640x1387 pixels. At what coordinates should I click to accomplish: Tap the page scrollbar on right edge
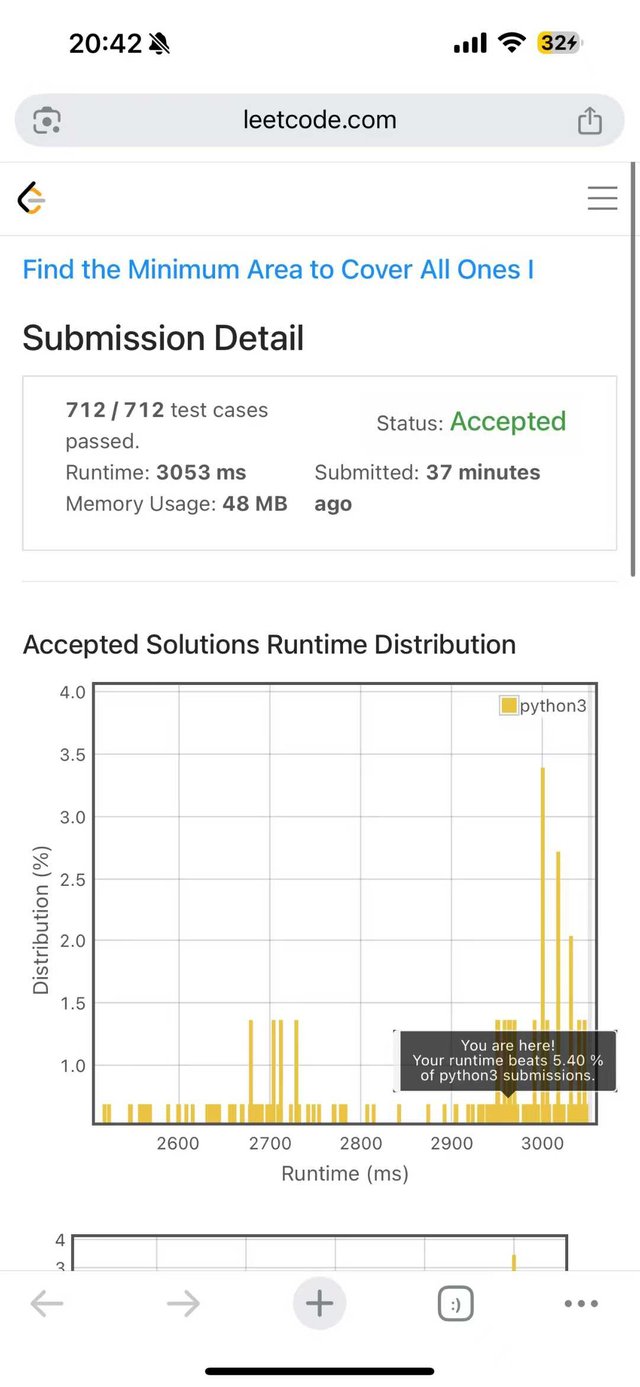634,370
